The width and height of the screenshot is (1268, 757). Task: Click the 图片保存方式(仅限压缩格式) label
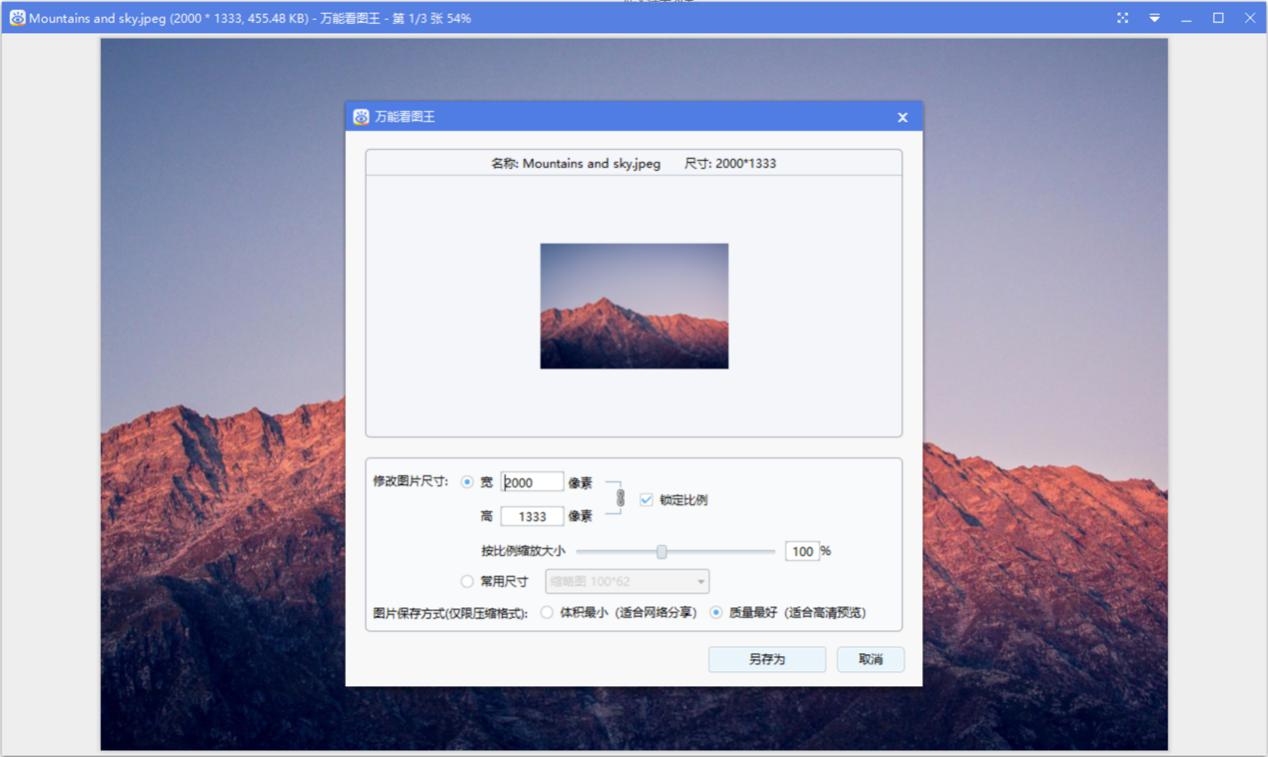(450, 613)
